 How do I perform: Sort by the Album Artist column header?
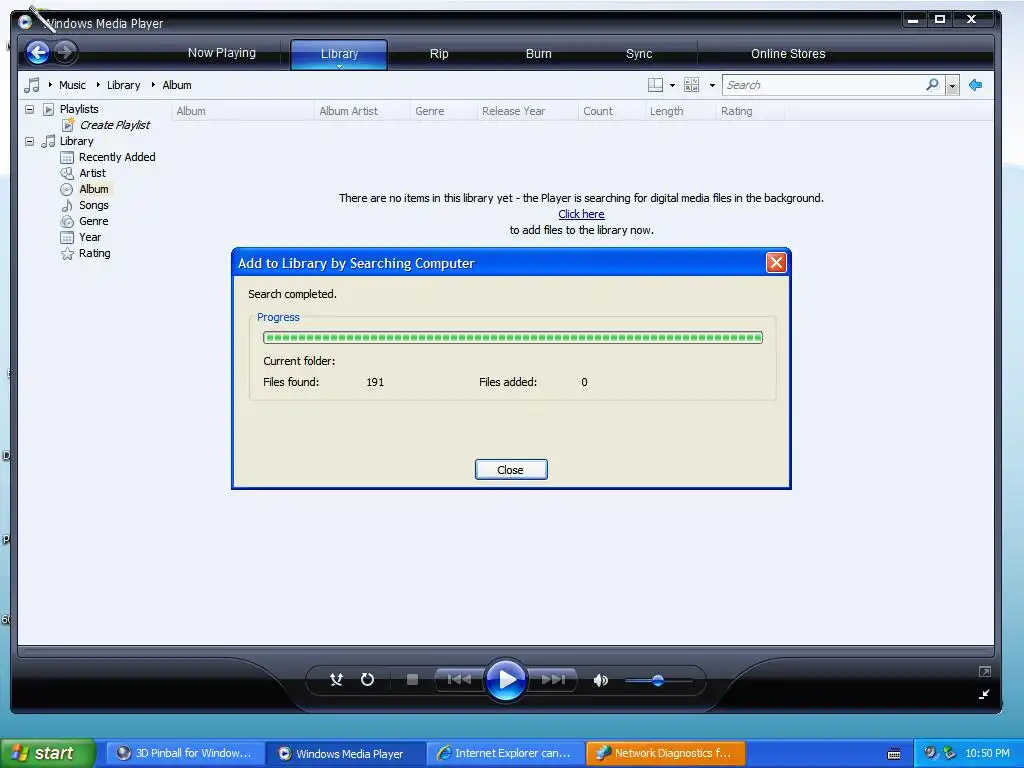point(362,111)
